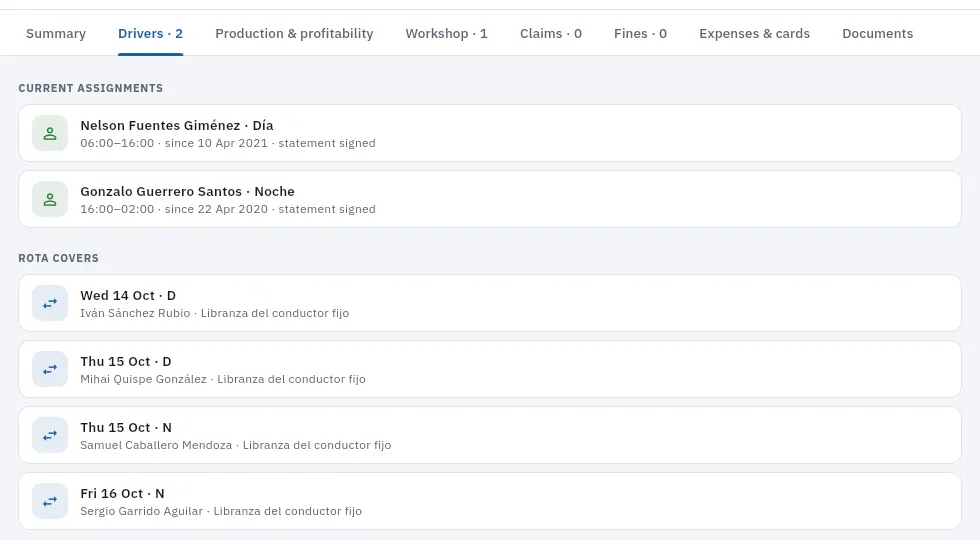Image resolution: width=980 pixels, height=540 pixels.
Task: Open Nelson Fuentes Giménez · Día assignment
Action: click(x=490, y=133)
